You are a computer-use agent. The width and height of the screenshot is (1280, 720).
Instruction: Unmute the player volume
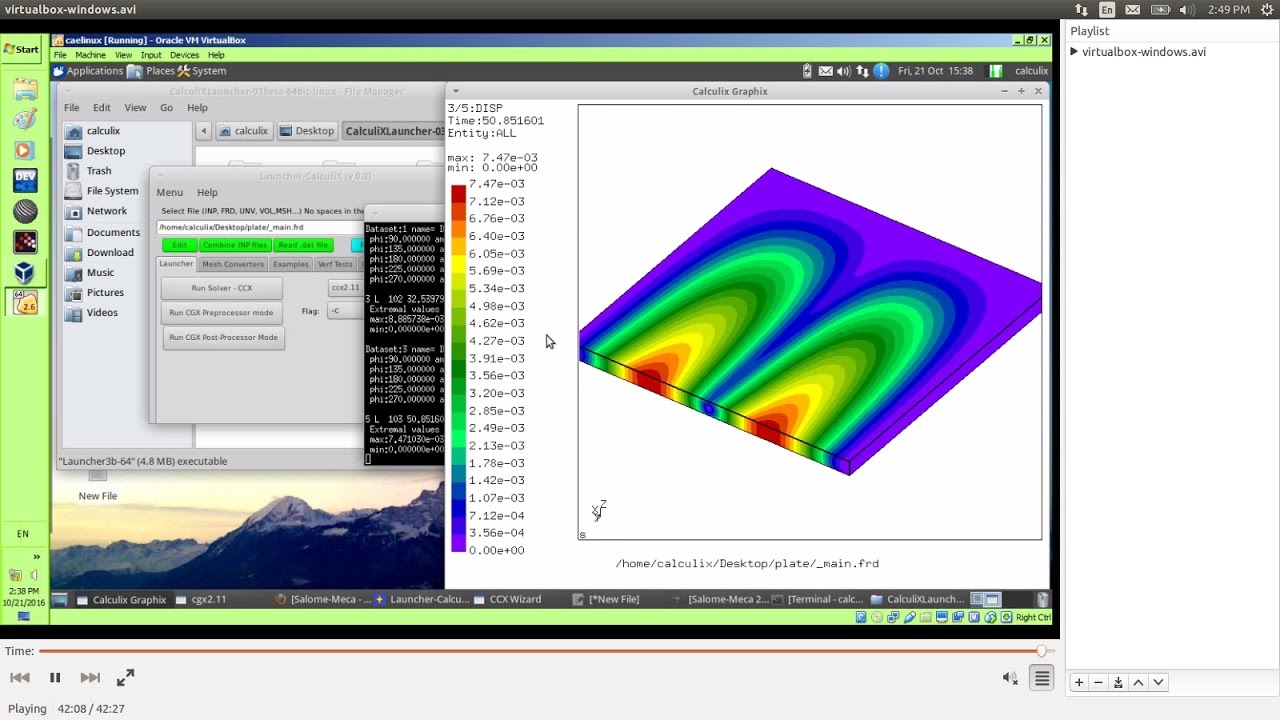[x=1010, y=678]
